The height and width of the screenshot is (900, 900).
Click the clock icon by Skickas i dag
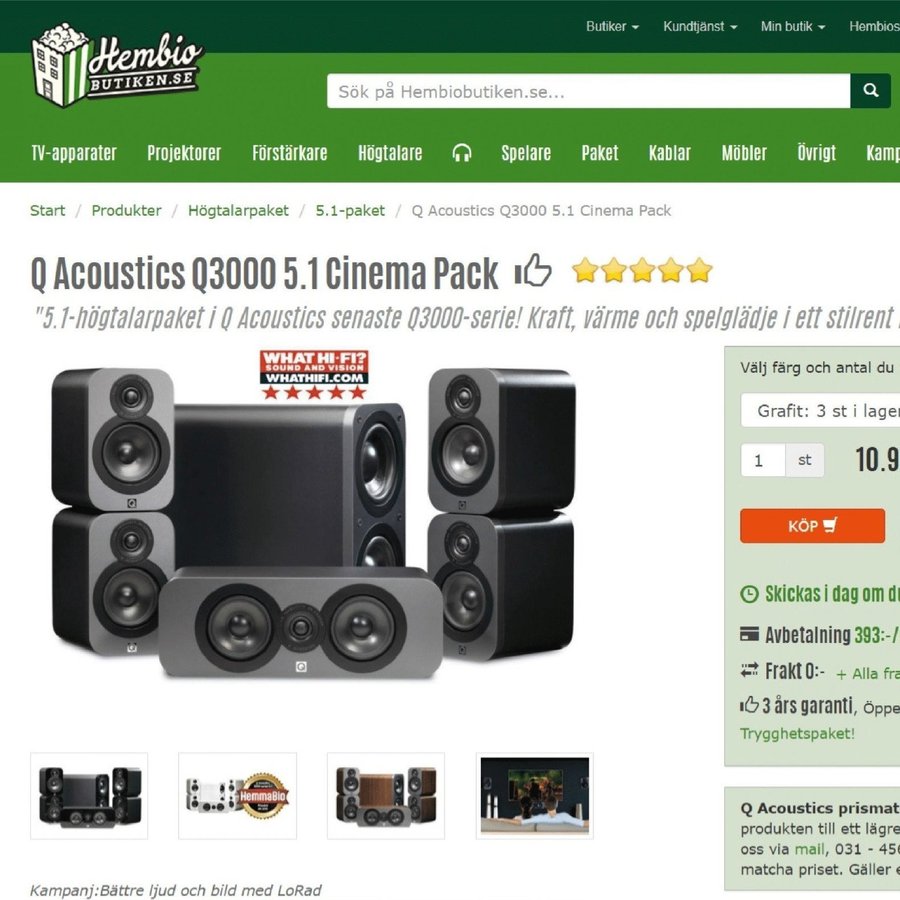tap(749, 593)
